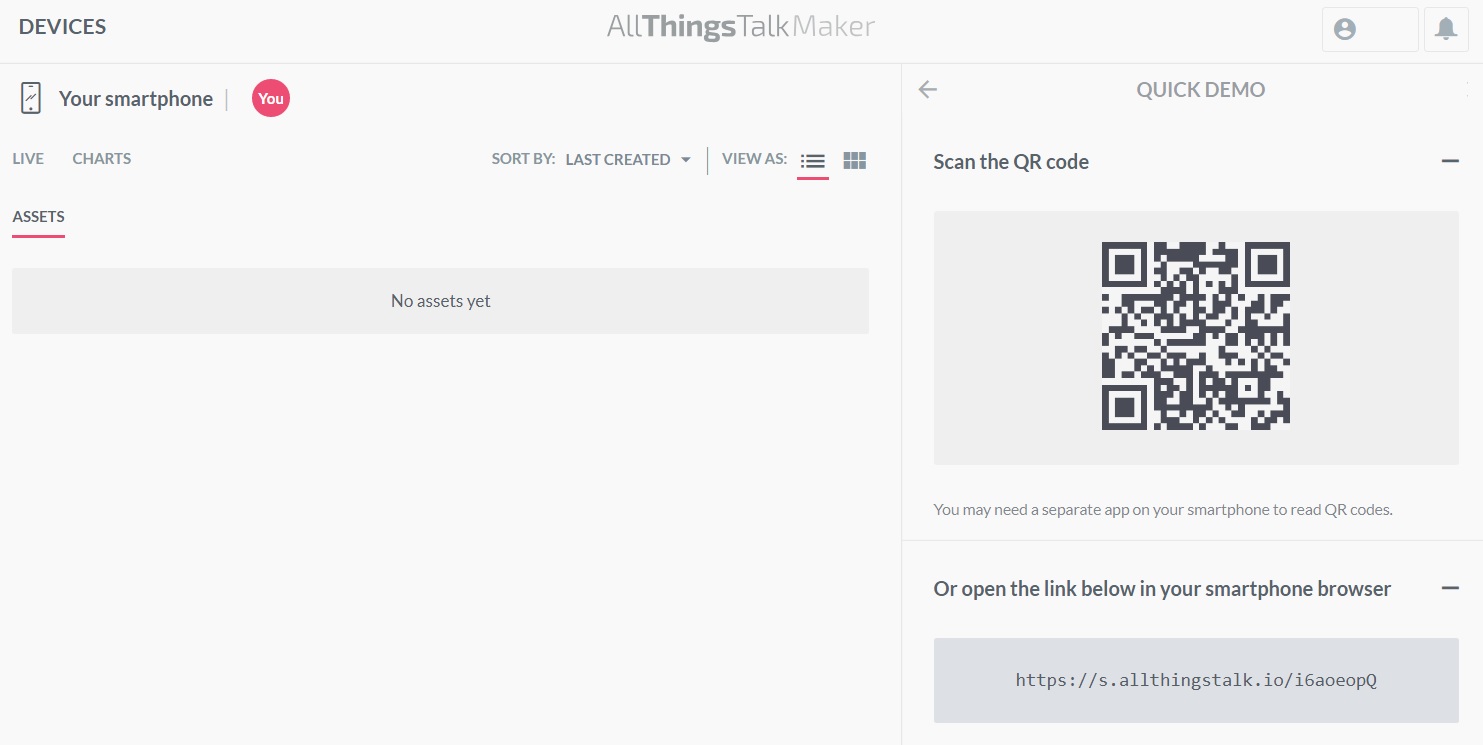Click the No assets yet message

[440, 300]
